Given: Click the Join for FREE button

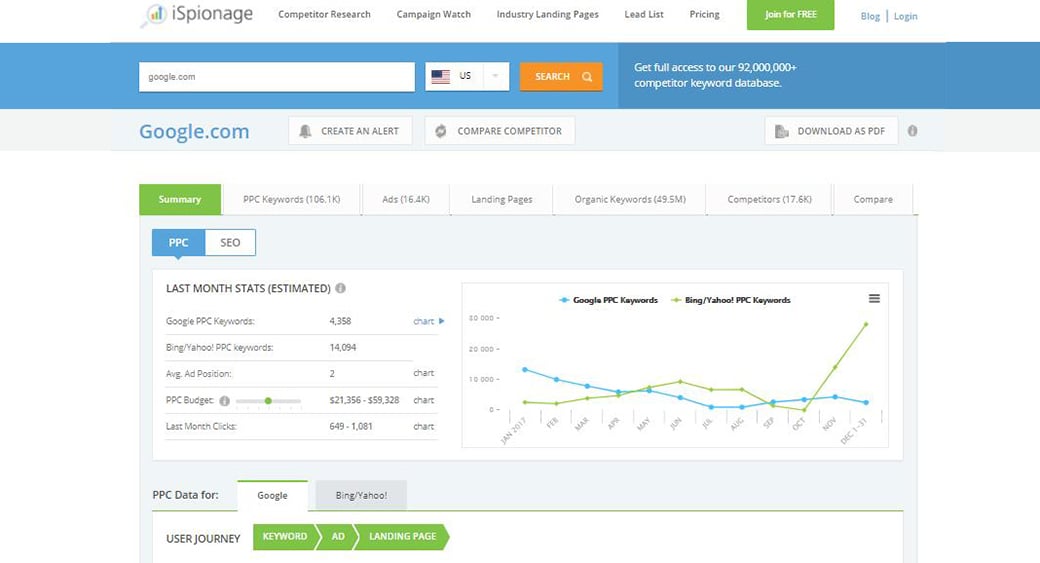Looking at the screenshot, I should 790,15.
